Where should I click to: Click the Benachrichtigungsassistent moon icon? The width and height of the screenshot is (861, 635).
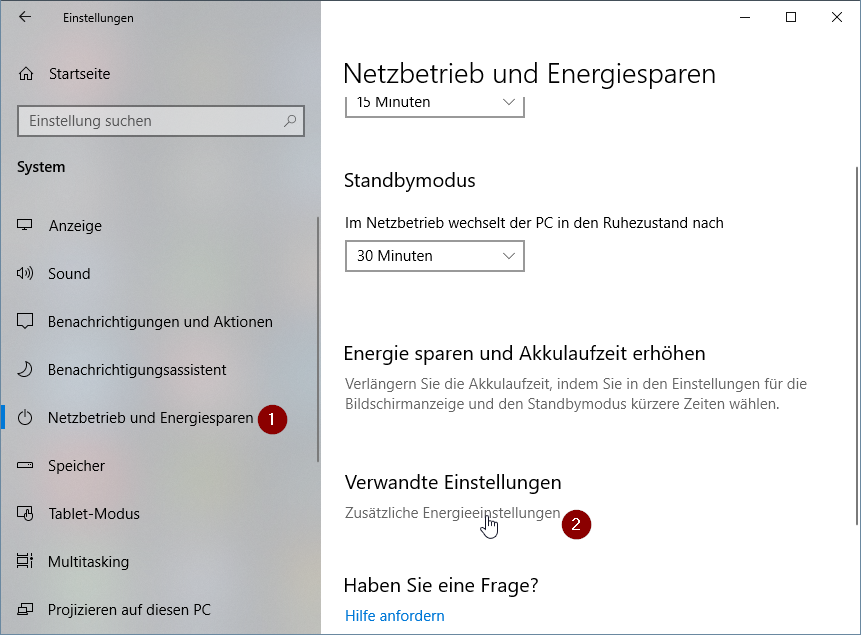click(25, 369)
